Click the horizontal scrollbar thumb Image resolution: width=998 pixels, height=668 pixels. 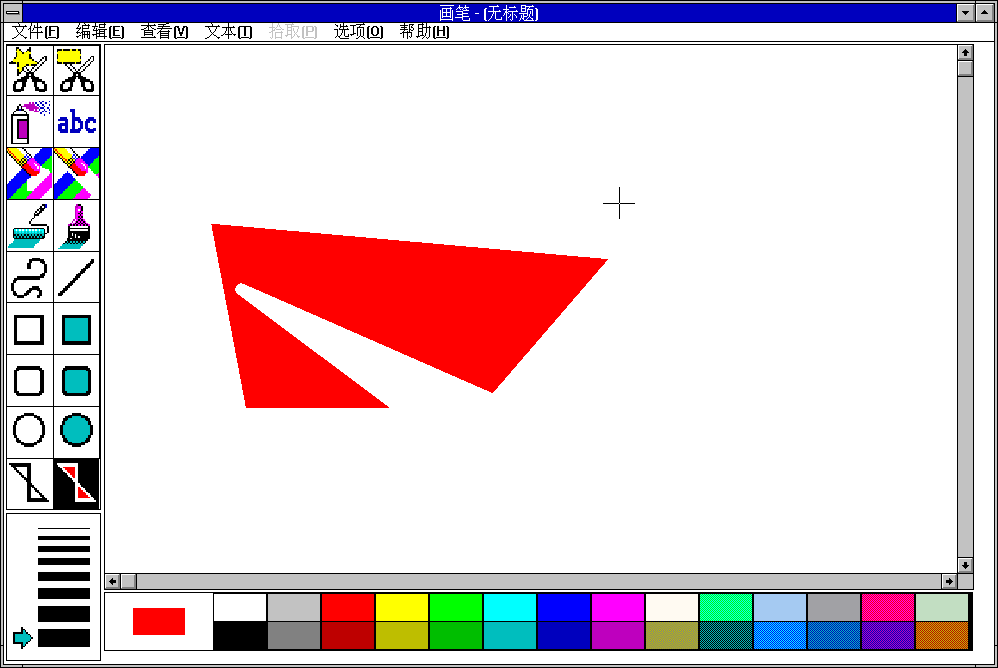coord(129,581)
